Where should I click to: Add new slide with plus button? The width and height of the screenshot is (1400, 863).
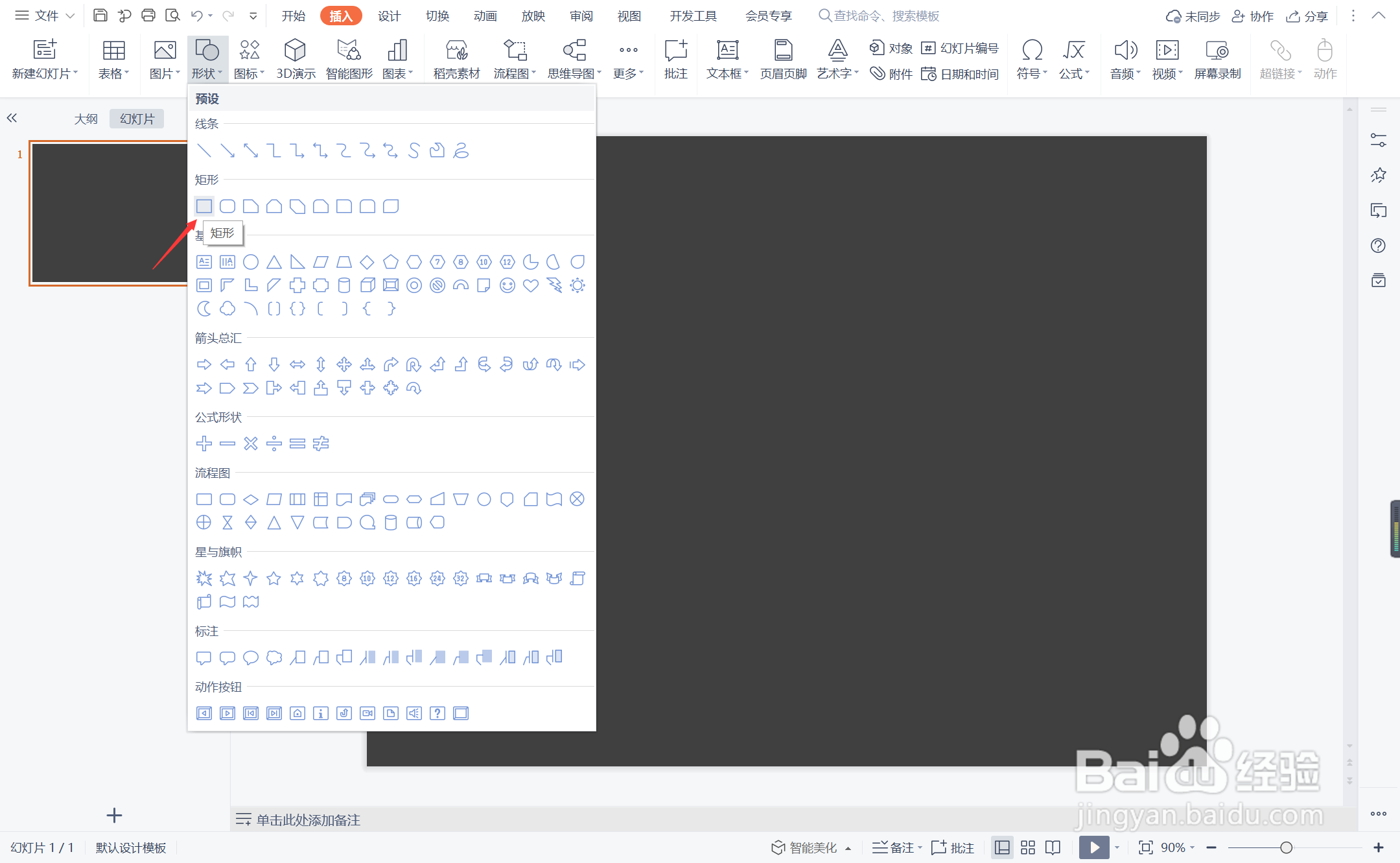coord(114,815)
